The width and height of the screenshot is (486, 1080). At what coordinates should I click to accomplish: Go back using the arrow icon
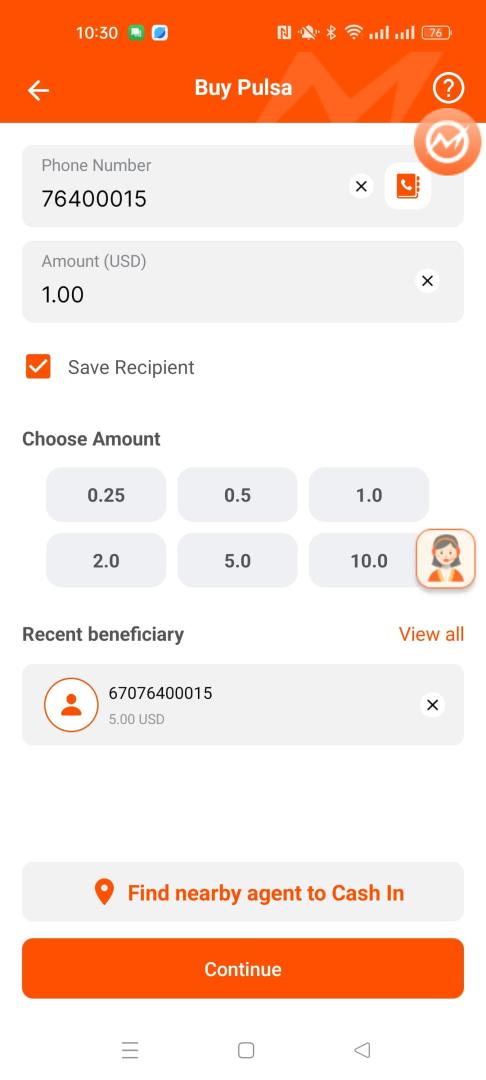[x=39, y=90]
